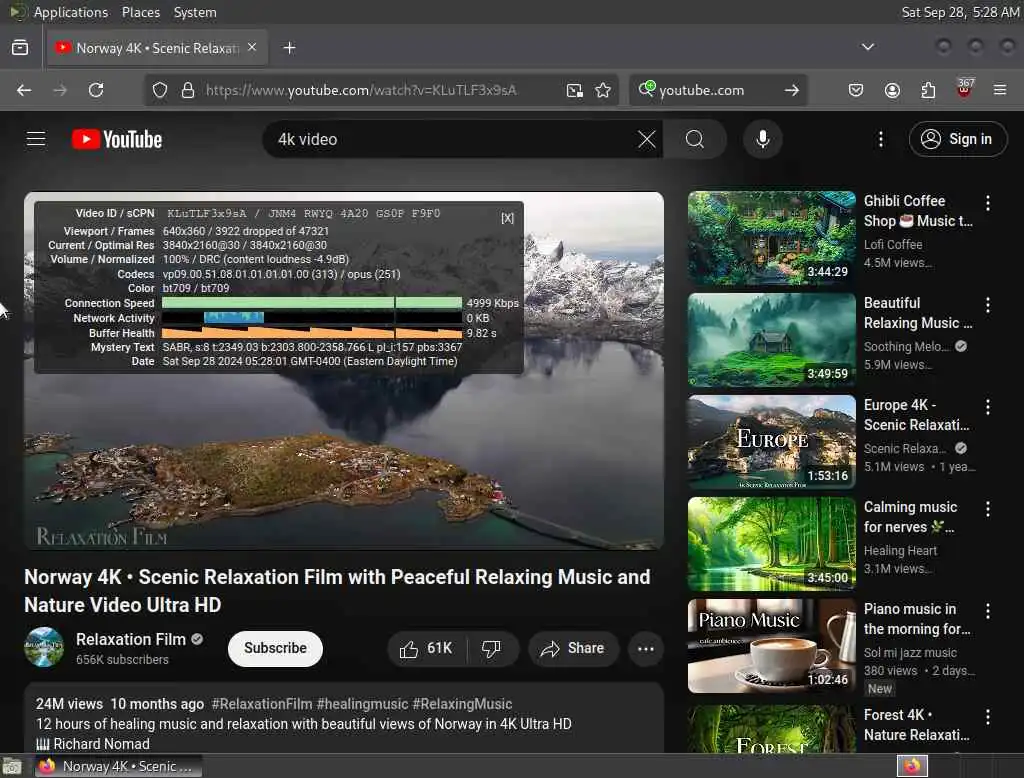Like the video (61K)
The image size is (1024, 778).
[426, 649]
